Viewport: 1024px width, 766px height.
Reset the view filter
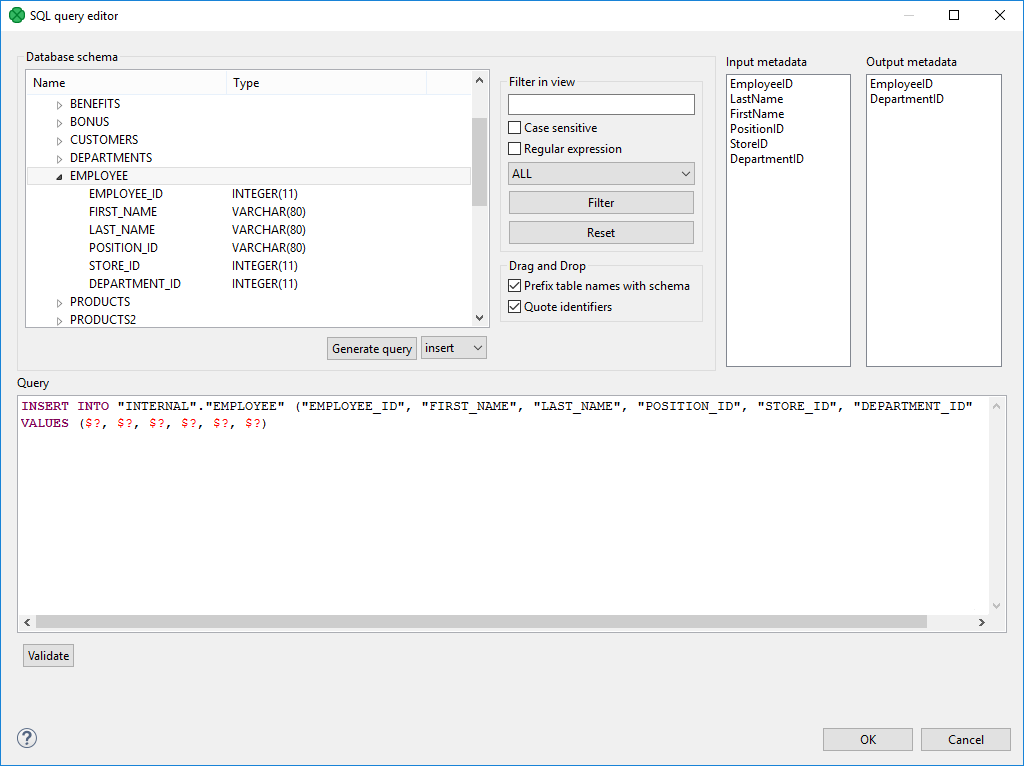[x=600, y=232]
